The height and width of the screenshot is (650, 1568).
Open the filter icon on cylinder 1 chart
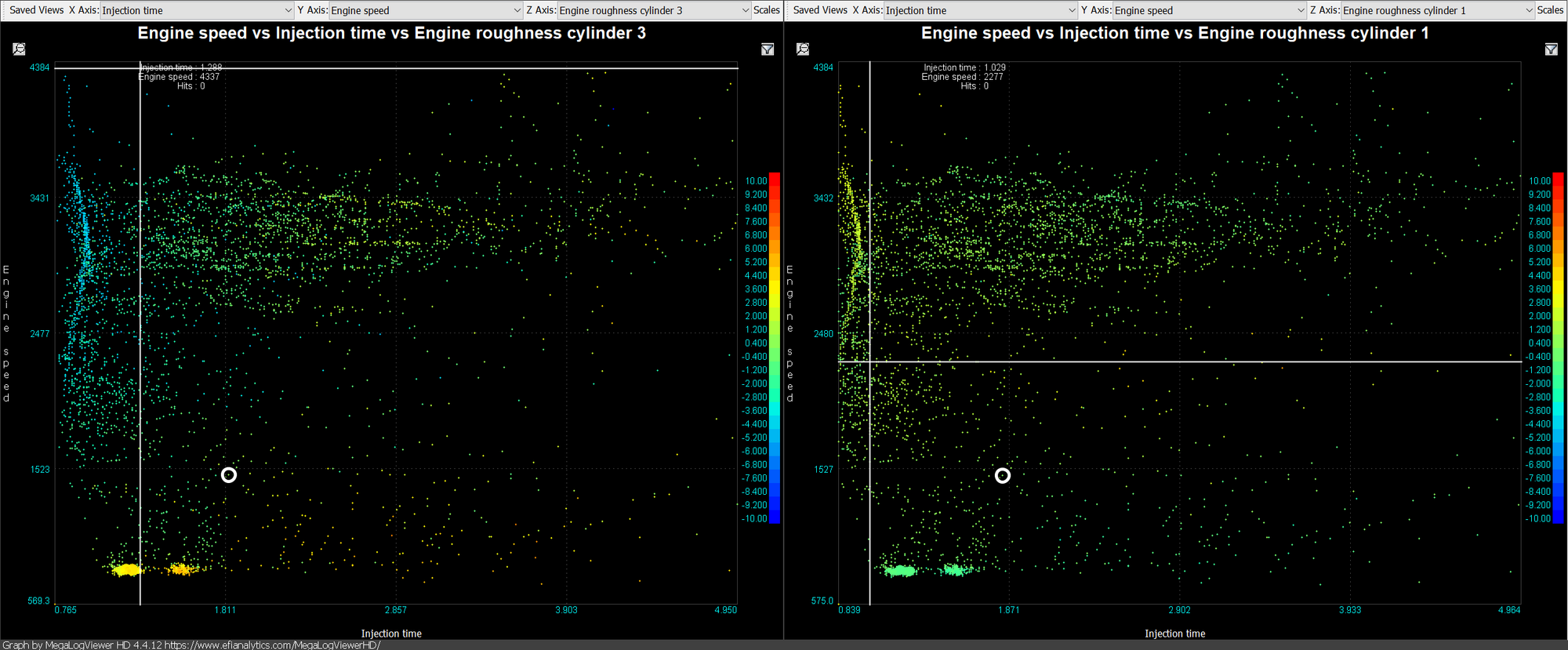click(1551, 49)
